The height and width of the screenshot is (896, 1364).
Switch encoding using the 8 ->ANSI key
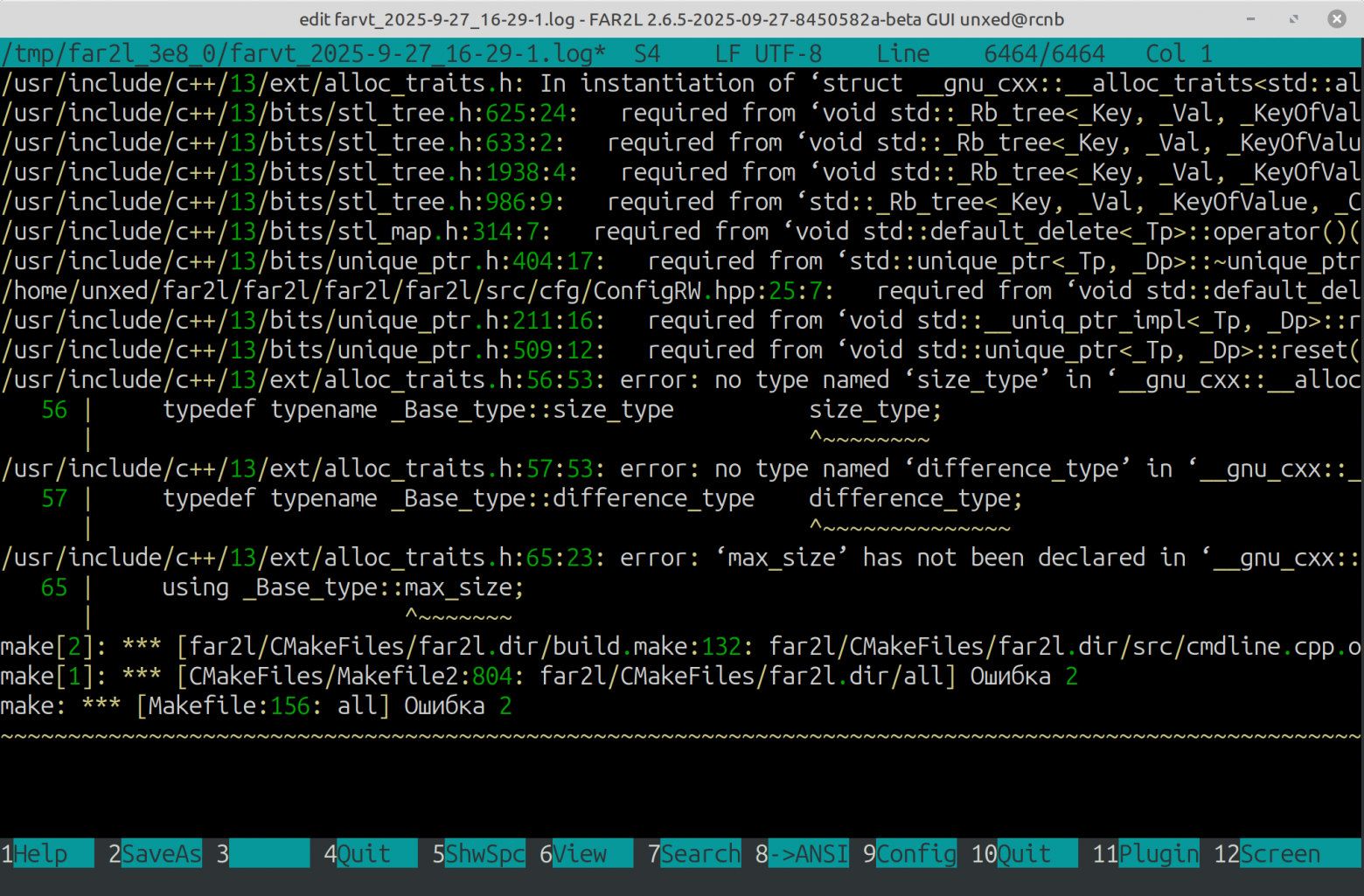803,853
